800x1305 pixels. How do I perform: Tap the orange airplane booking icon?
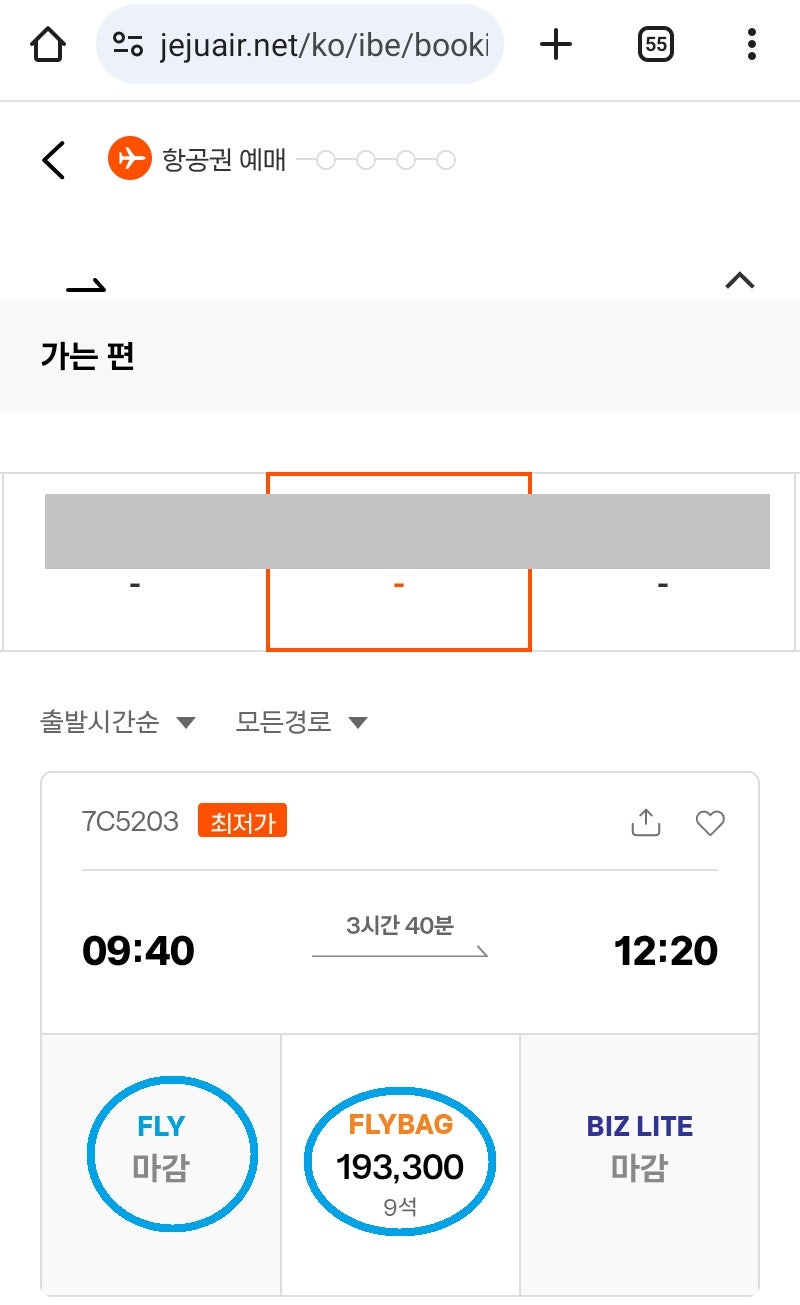click(129, 159)
